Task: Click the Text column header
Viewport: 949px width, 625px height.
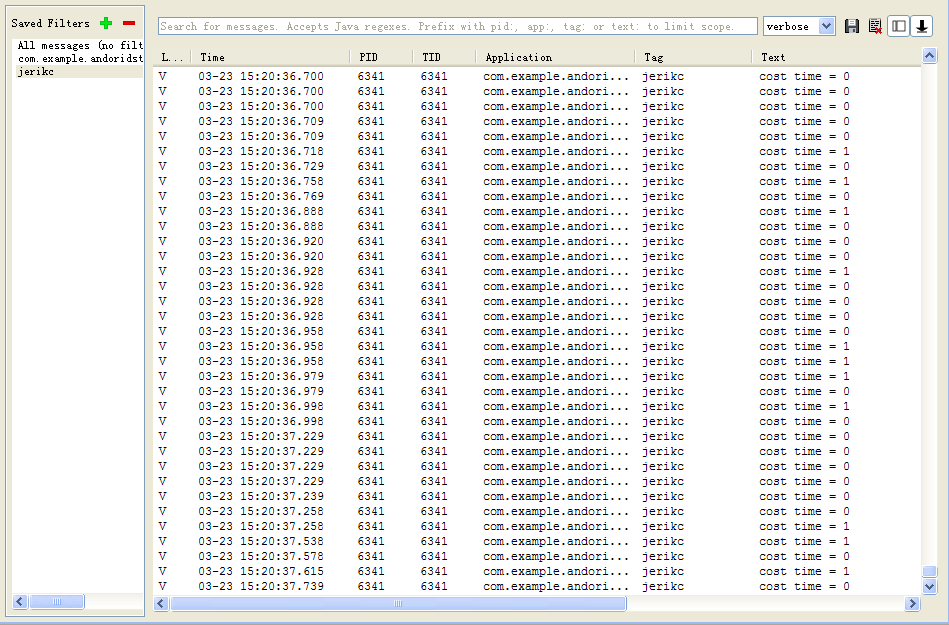Action: [x=836, y=57]
